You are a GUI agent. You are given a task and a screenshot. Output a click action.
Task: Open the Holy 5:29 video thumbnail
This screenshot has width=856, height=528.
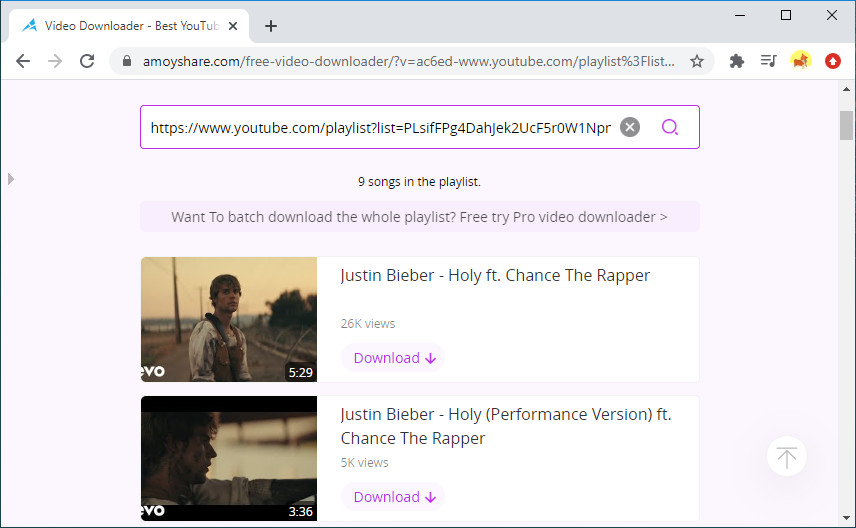(x=229, y=319)
